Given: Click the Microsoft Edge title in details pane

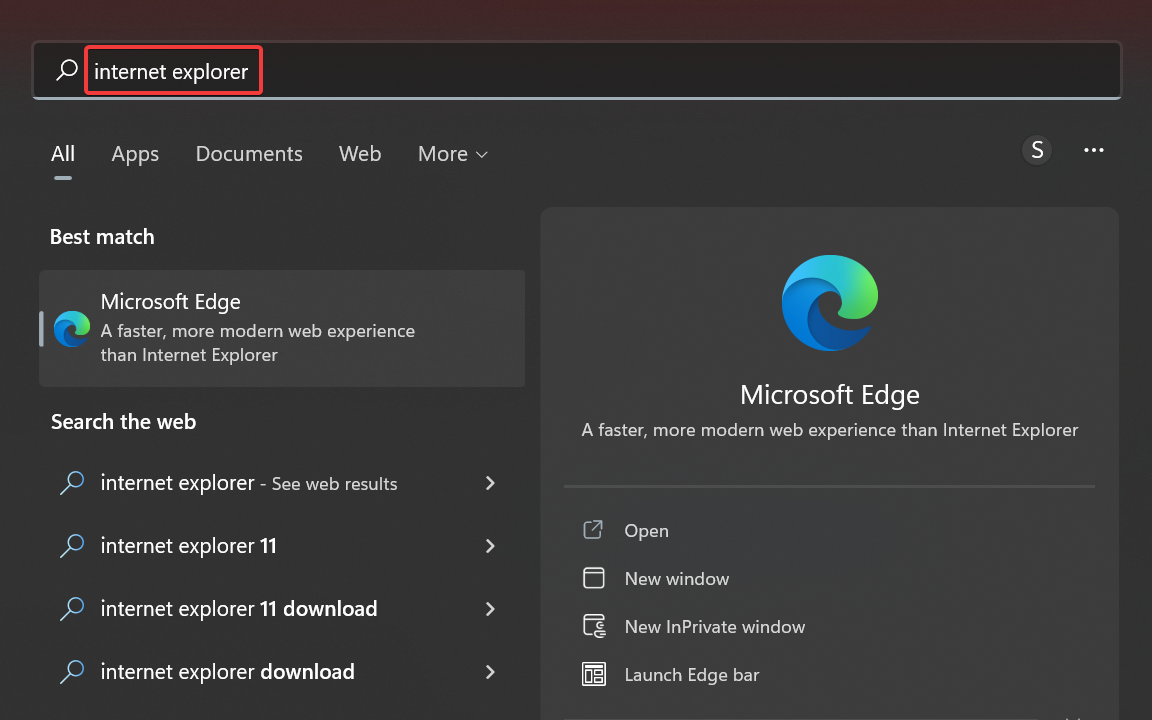Looking at the screenshot, I should 829,395.
